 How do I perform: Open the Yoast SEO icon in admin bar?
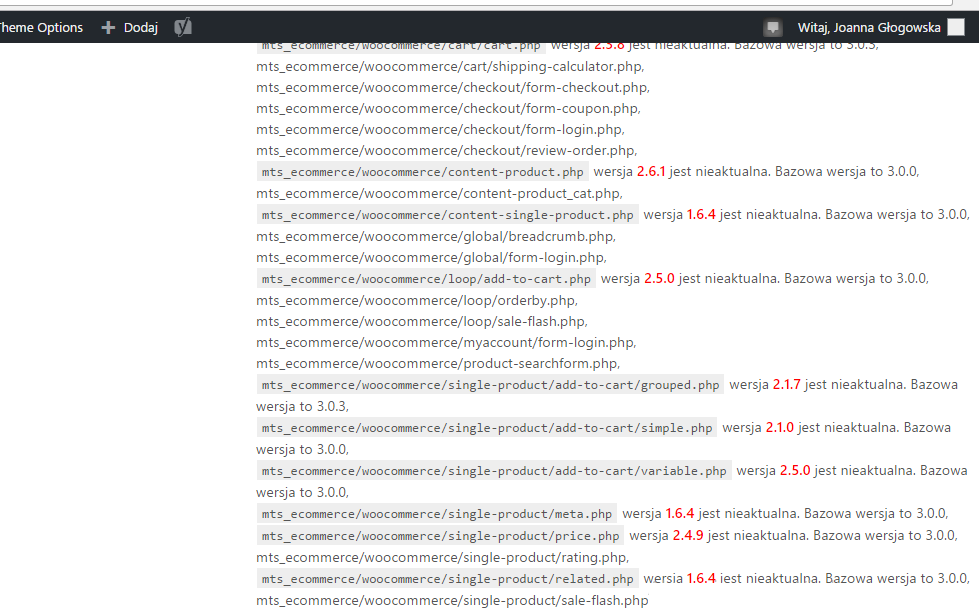click(x=182, y=27)
